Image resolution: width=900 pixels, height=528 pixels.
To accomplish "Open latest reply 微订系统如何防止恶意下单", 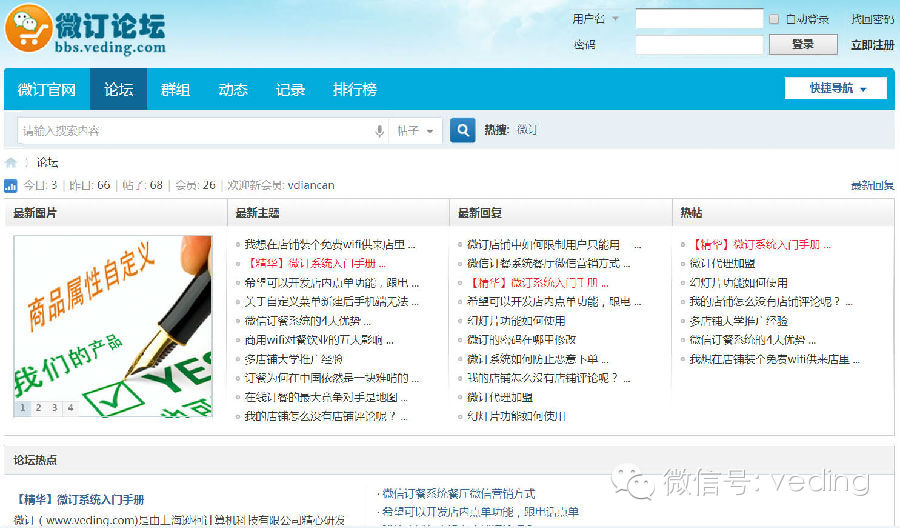I will [537, 359].
